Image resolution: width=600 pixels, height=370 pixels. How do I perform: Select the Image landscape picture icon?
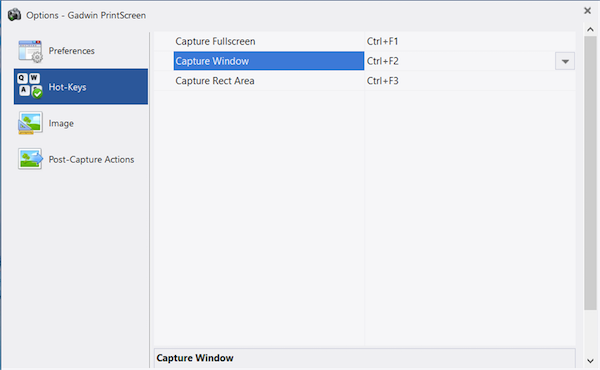(30, 123)
